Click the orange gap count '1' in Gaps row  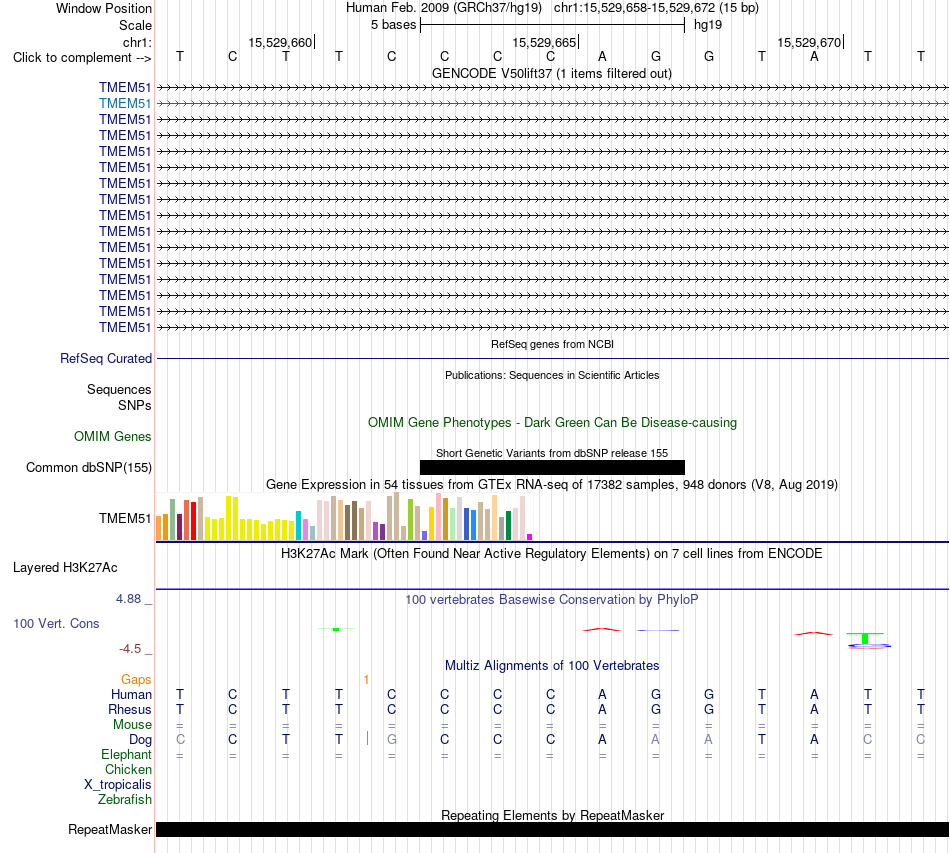tap(366, 680)
